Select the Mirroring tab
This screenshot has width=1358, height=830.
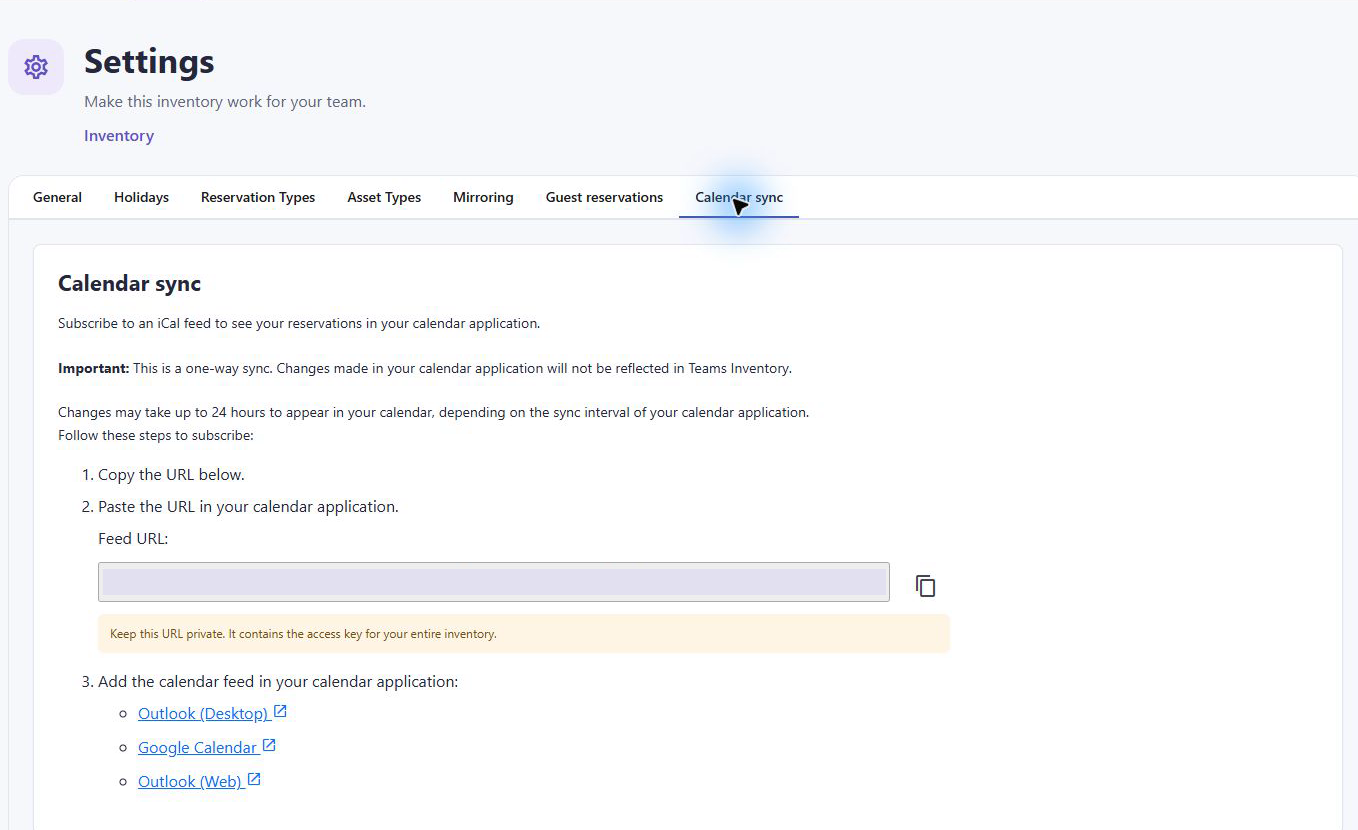pyautogui.click(x=483, y=198)
